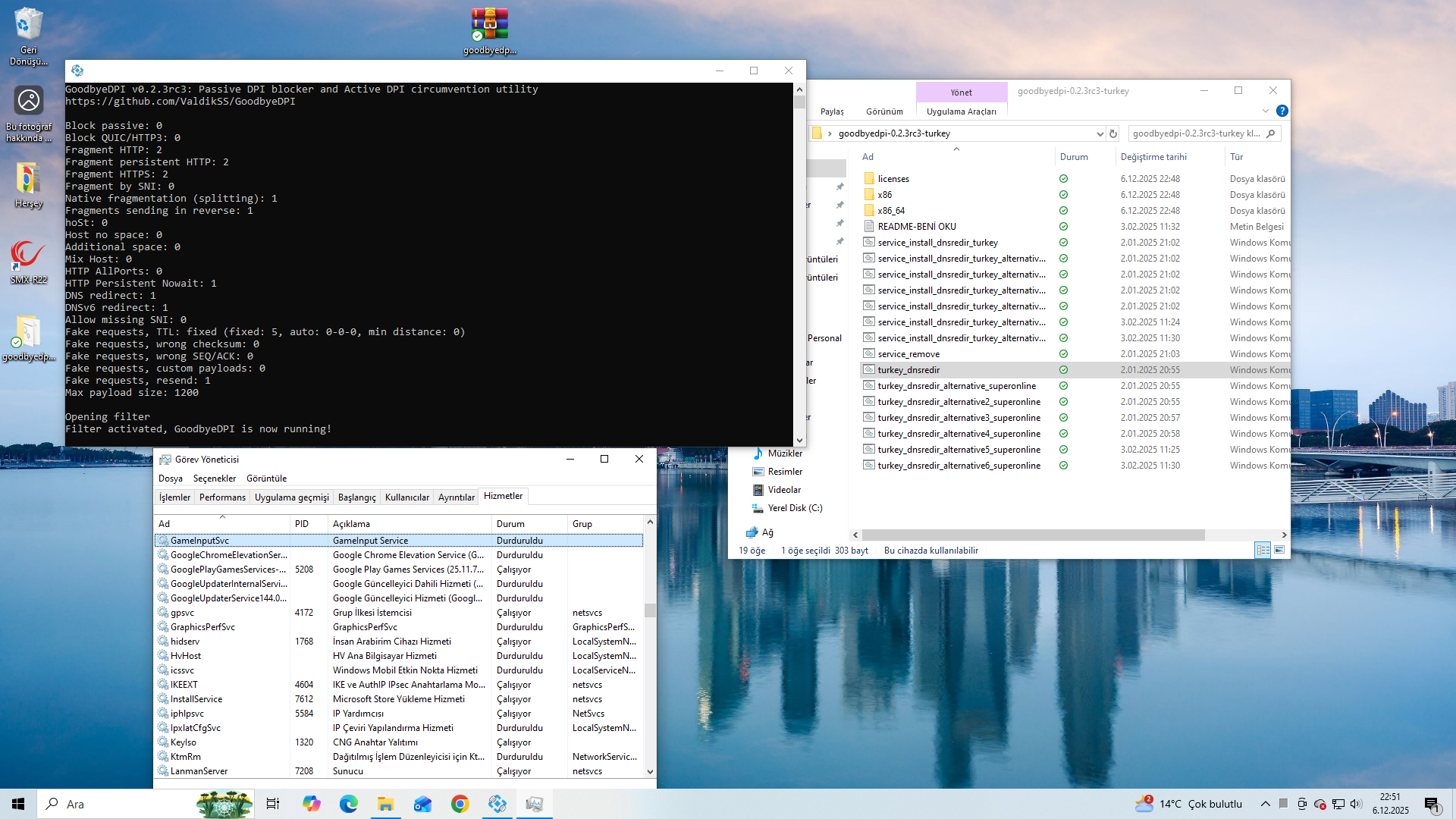
Task: Select the service_remove file
Action: pyautogui.click(x=908, y=354)
